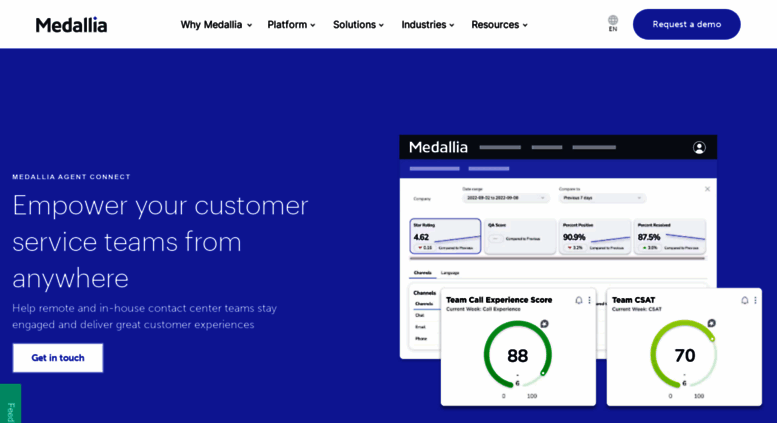Screen dimensions: 777x423
Task: Click the 'Current Week: Call Experience' subtitle
Action: pos(483,309)
